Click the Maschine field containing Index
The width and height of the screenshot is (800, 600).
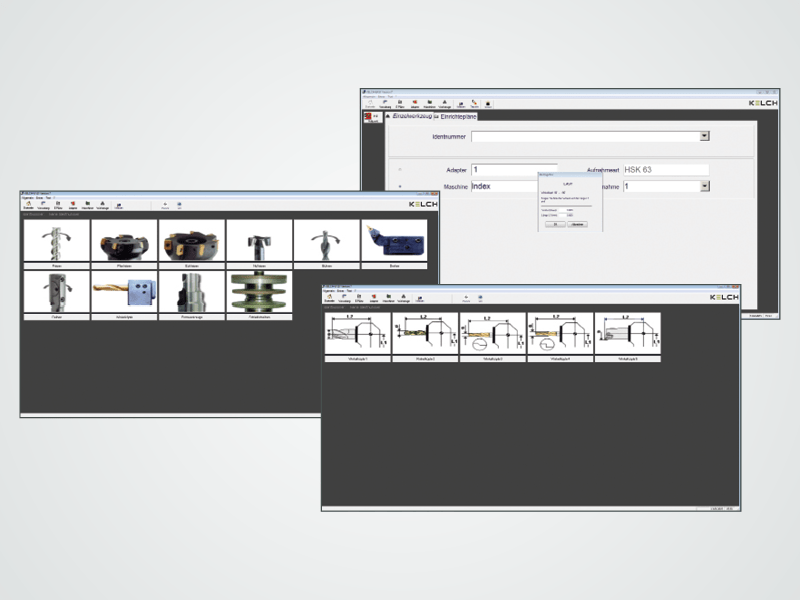click(x=504, y=186)
